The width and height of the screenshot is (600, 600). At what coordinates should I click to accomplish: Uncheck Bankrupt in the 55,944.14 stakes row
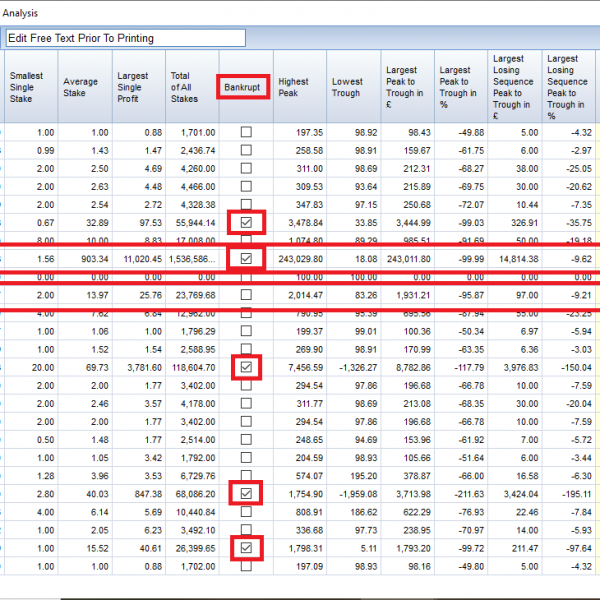pyautogui.click(x=246, y=222)
